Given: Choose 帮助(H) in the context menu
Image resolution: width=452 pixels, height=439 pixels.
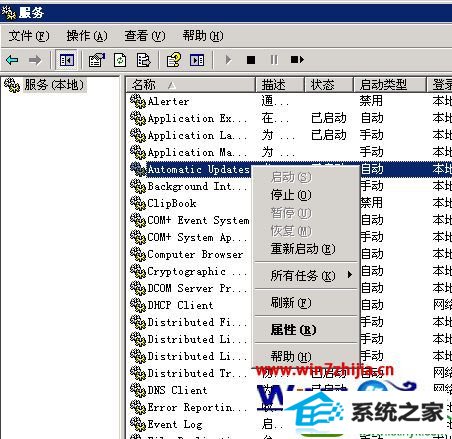Looking at the screenshot, I should tap(306, 357).
